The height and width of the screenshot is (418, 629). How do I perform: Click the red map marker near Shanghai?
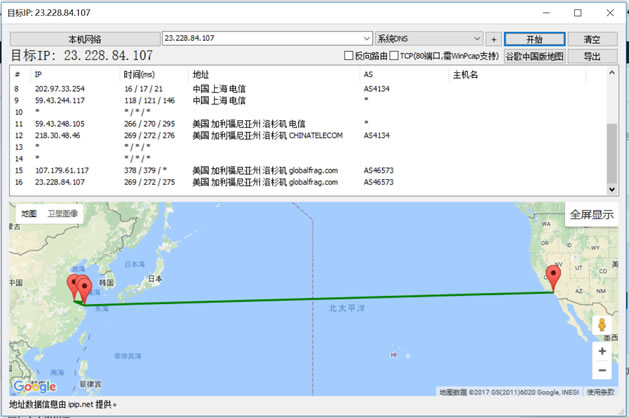(82, 290)
